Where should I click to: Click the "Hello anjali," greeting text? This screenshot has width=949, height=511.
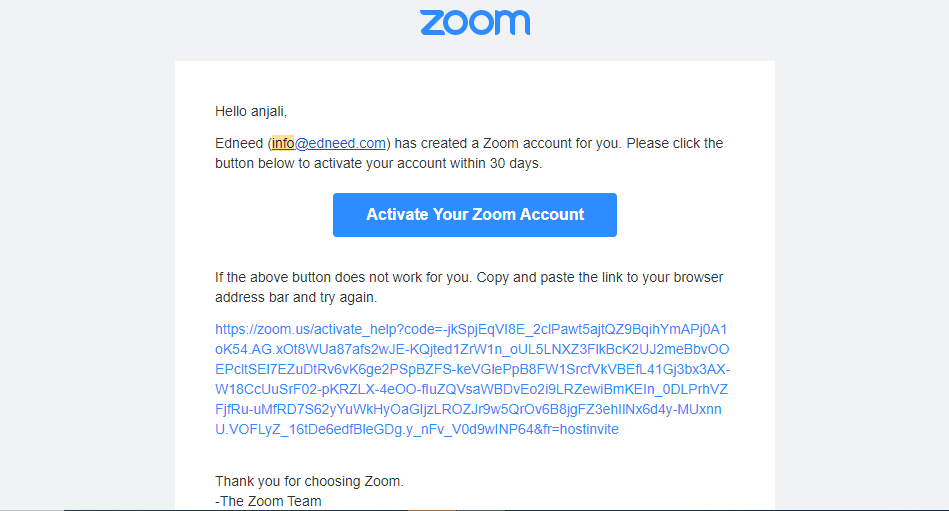(251, 111)
